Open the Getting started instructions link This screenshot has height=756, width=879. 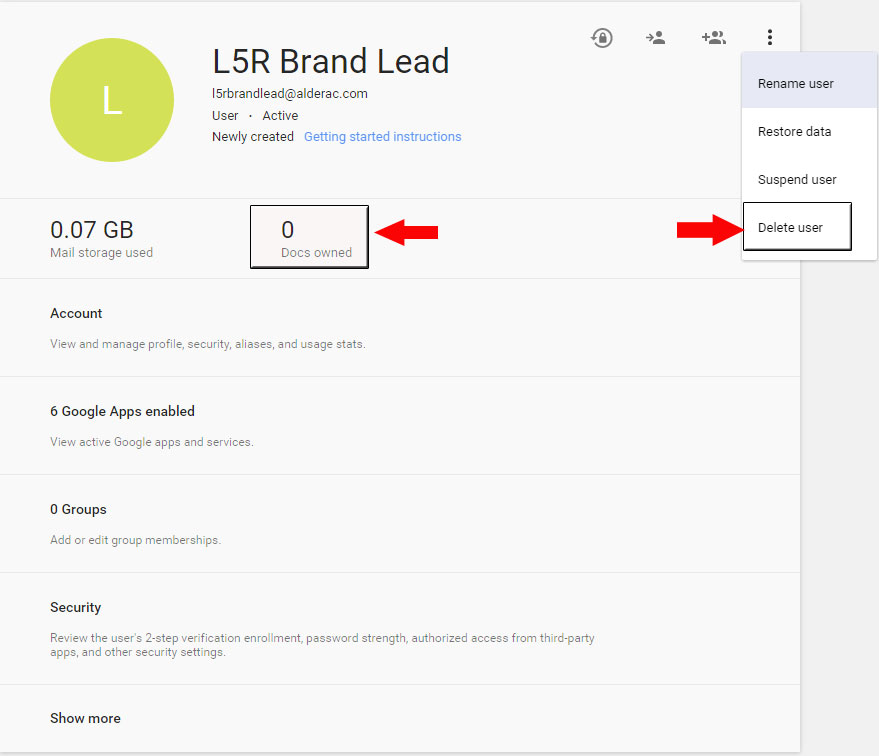point(382,137)
